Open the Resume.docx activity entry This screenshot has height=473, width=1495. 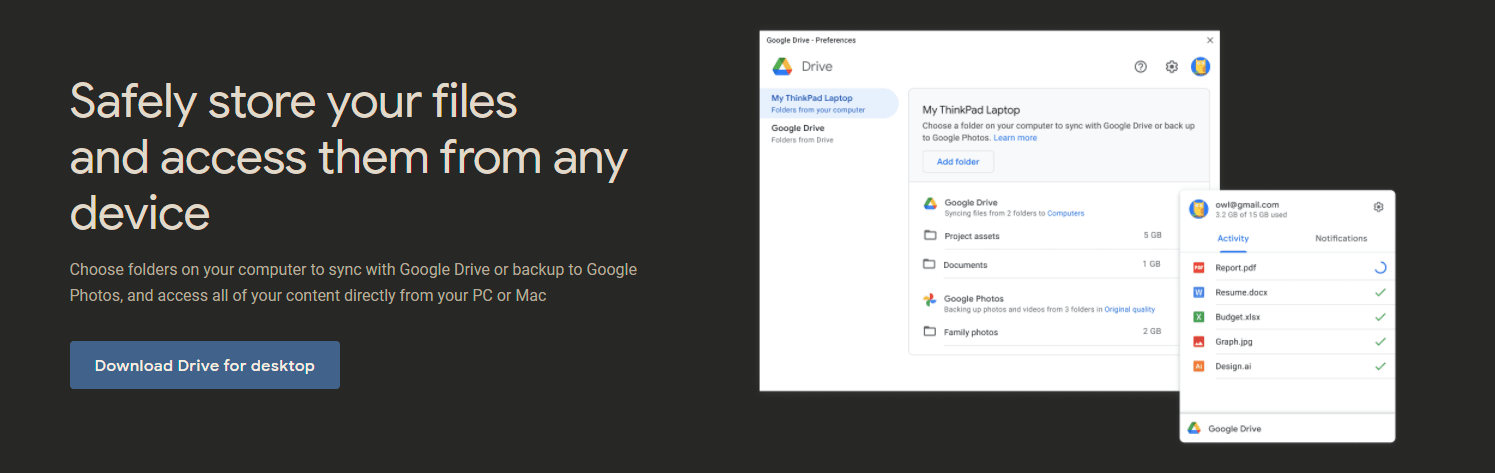pyautogui.click(x=1288, y=292)
